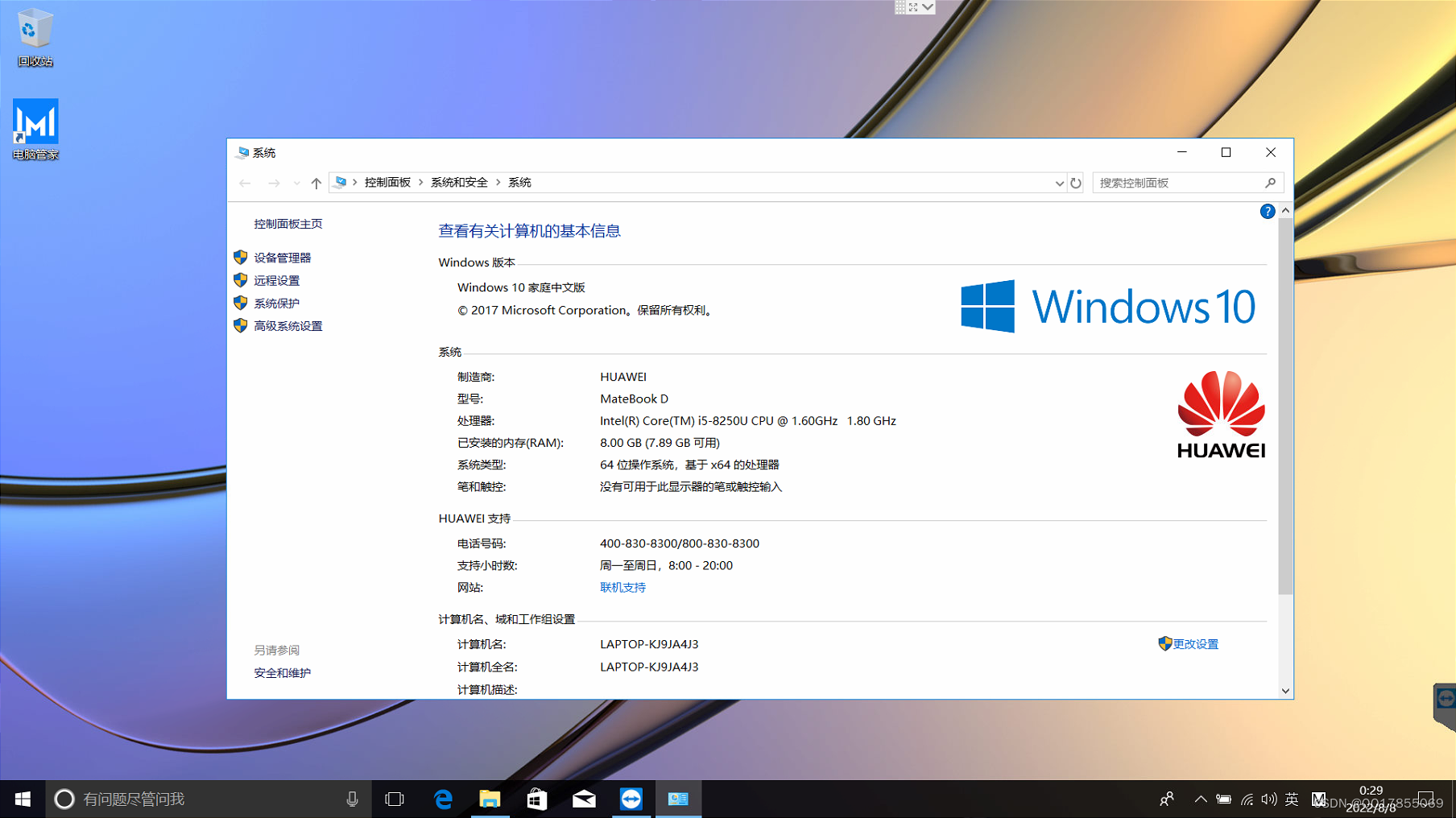Open Microsoft Store from taskbar
Image resolution: width=1456 pixels, height=818 pixels.
tap(536, 799)
